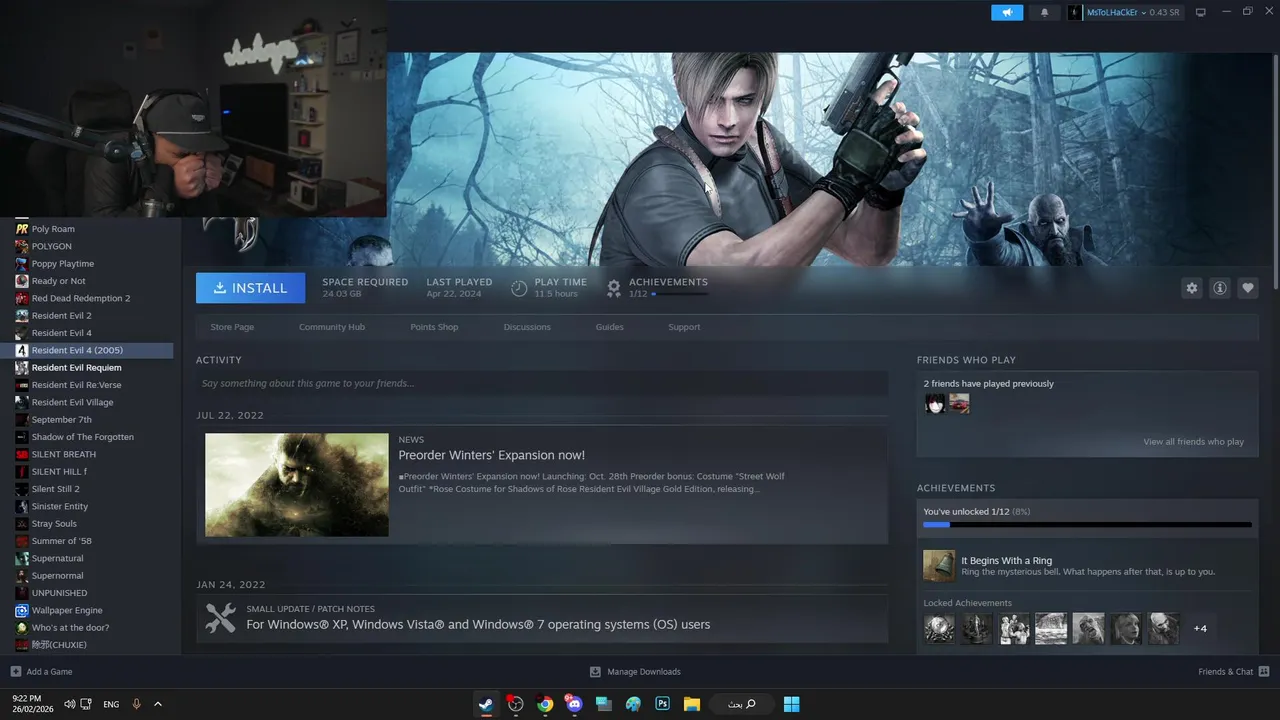This screenshot has width=1280, height=720.
Task: Add game to favorites heart icon
Action: [x=1248, y=288]
